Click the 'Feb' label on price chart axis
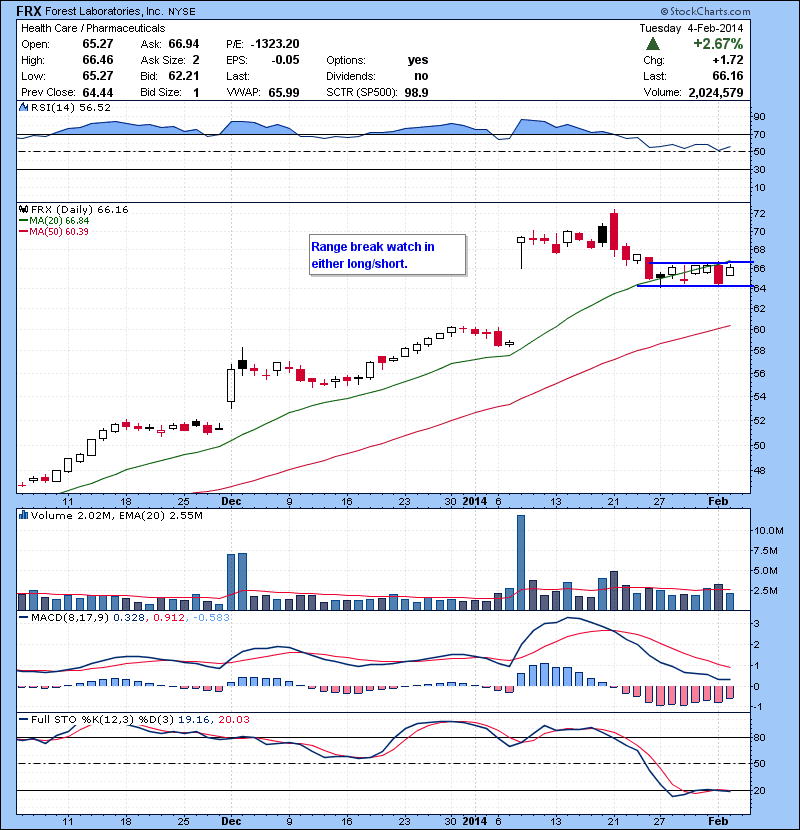The image size is (800, 830). tap(718, 501)
